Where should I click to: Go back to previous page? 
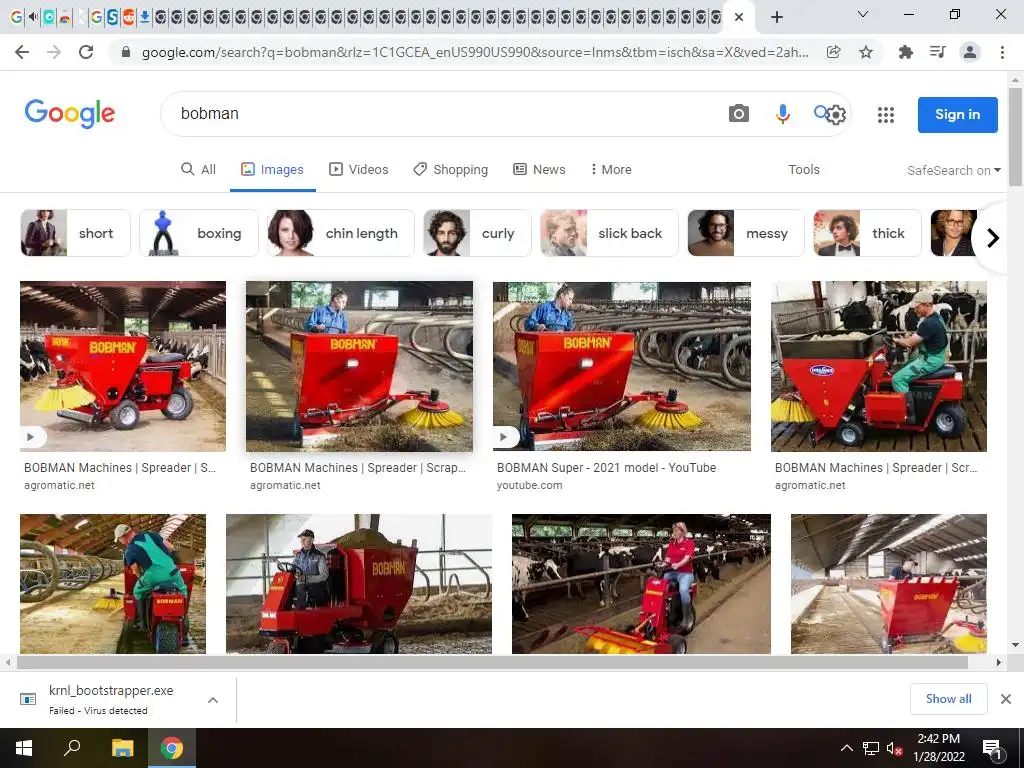[x=22, y=52]
